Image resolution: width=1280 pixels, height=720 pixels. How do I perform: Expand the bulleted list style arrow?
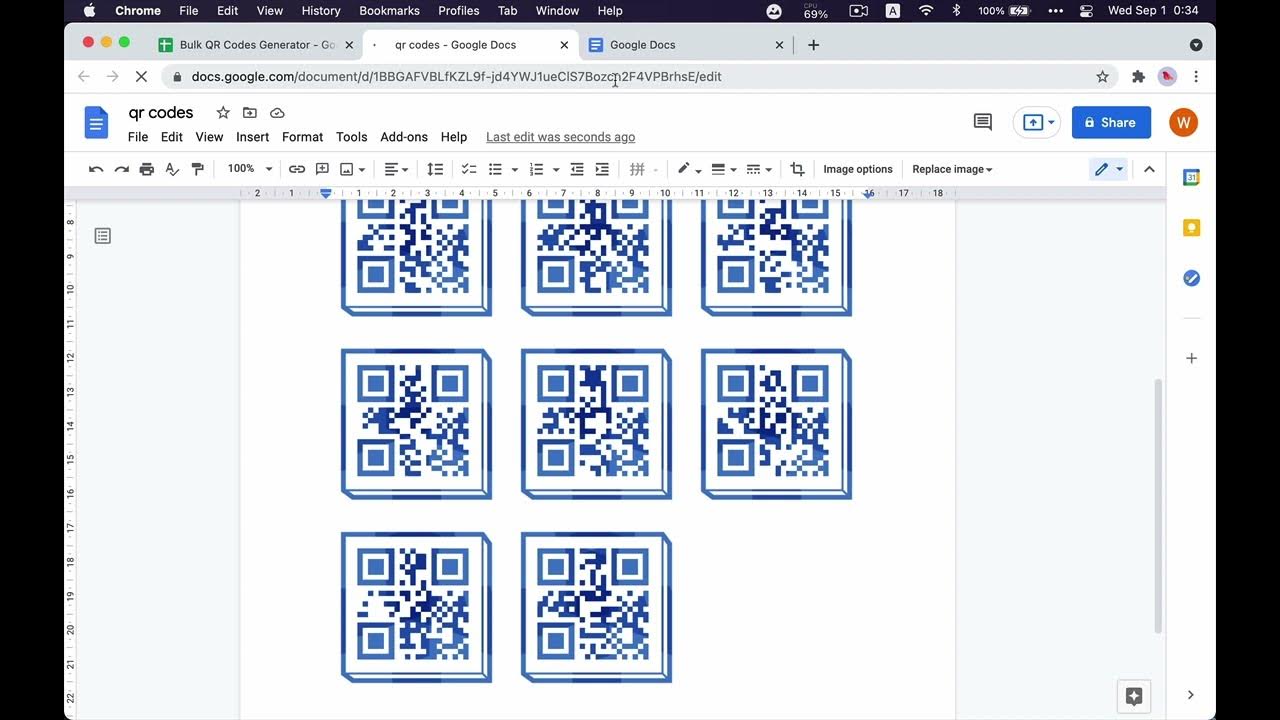click(514, 170)
